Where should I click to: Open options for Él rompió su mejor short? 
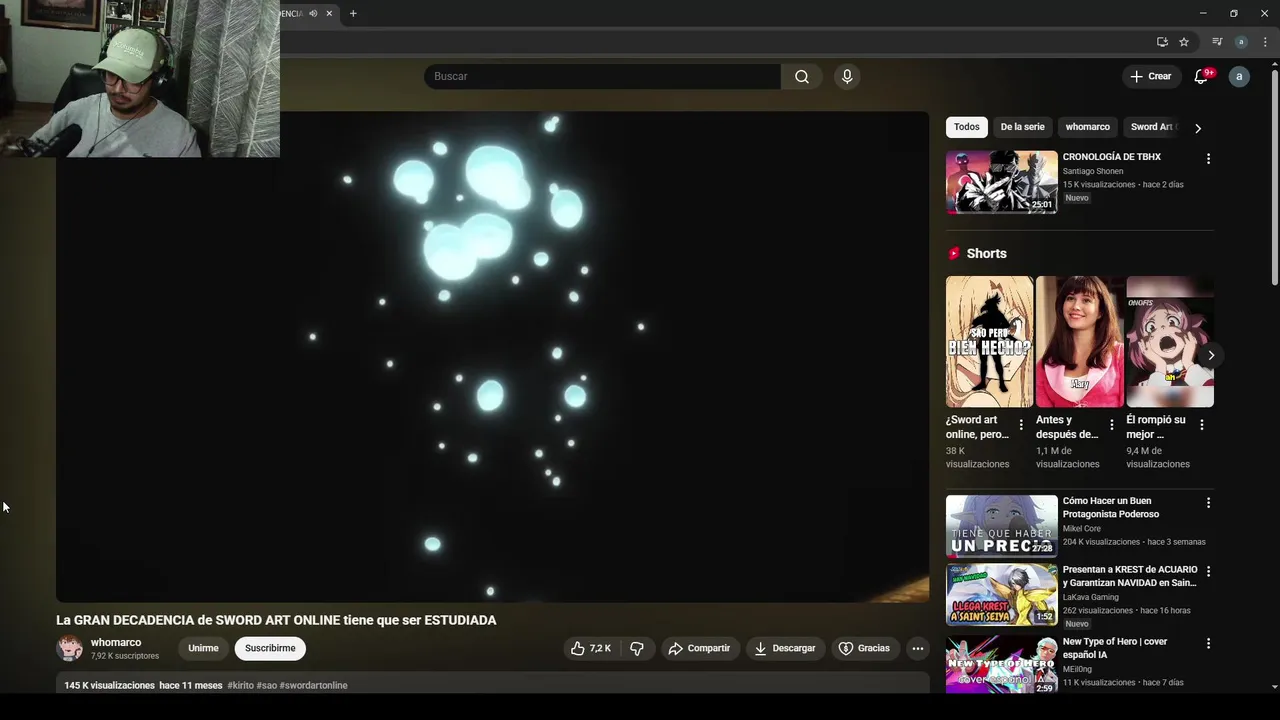point(1201,425)
